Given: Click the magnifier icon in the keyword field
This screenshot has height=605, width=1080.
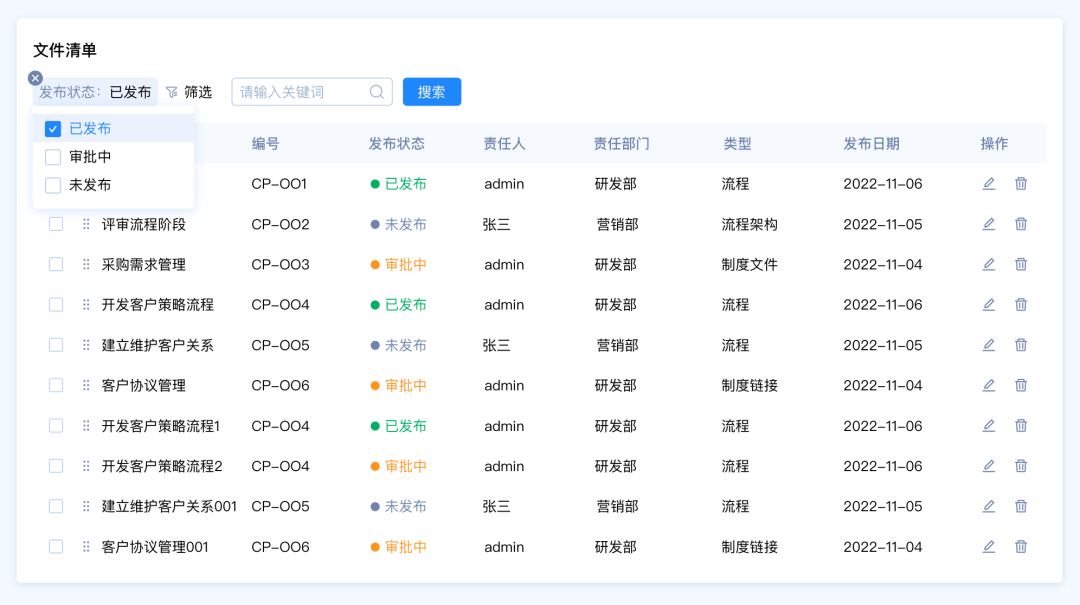Looking at the screenshot, I should [377, 92].
